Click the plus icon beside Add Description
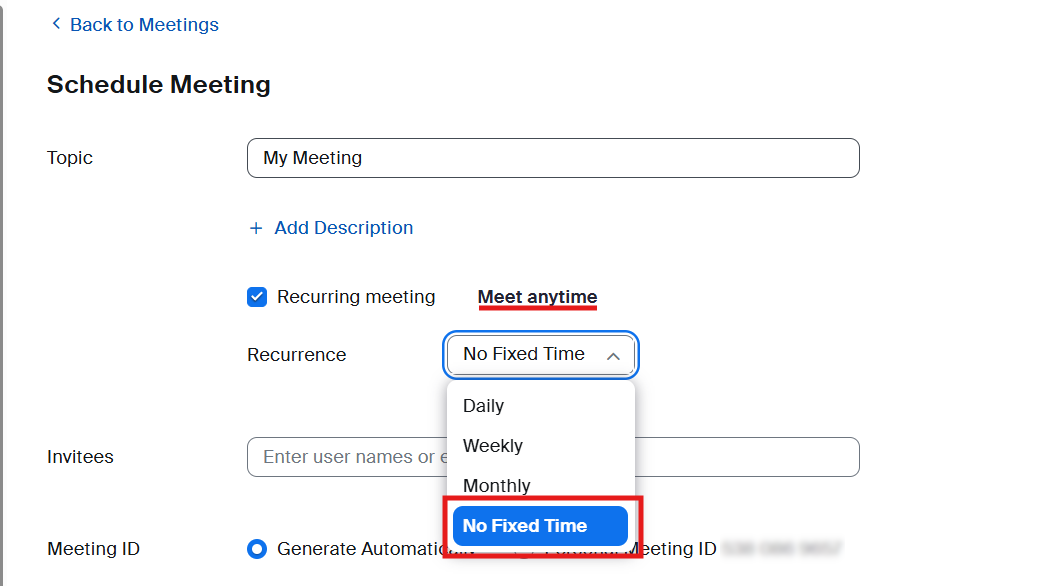Image resolution: width=1061 pixels, height=586 pixels. pos(256,228)
